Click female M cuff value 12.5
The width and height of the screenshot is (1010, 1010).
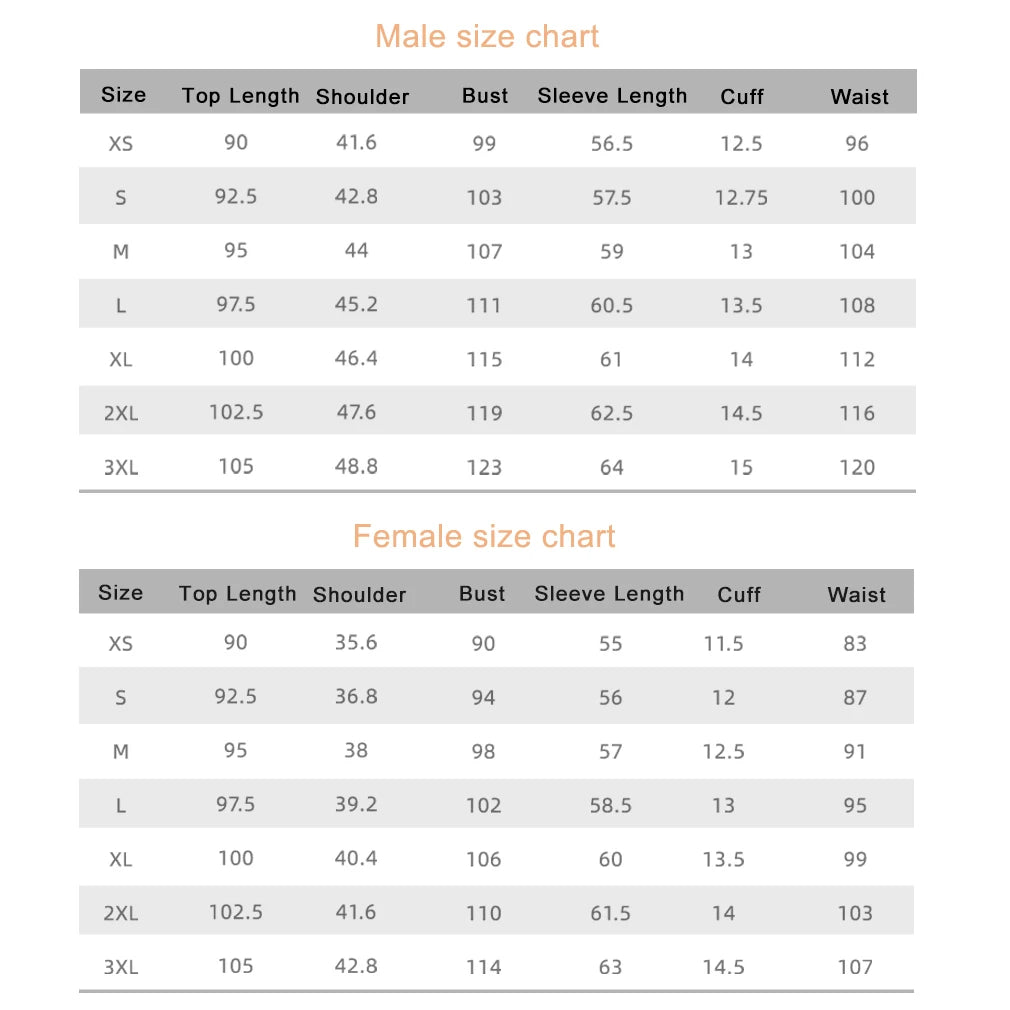click(x=723, y=751)
